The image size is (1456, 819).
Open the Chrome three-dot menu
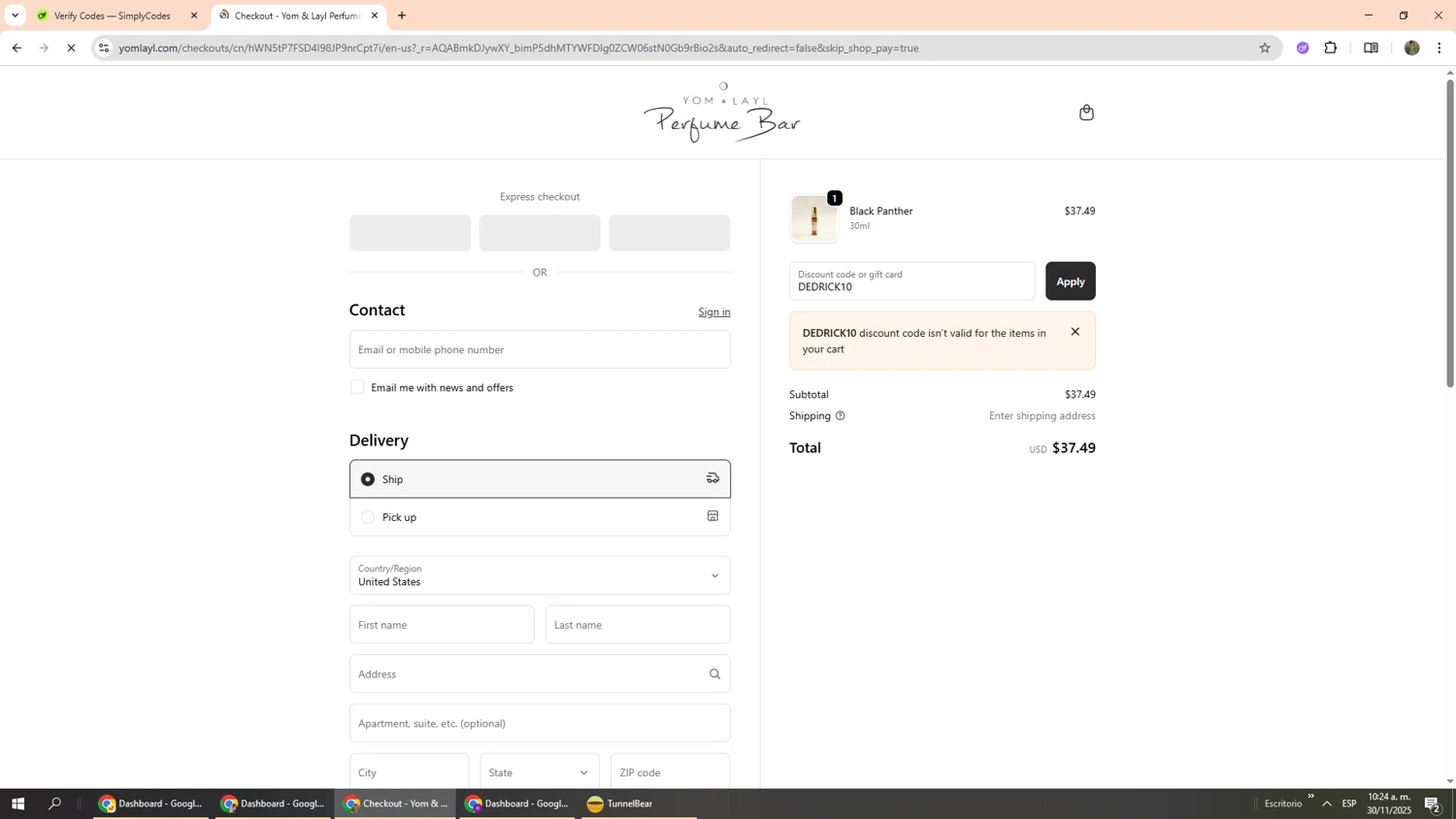tap(1439, 48)
